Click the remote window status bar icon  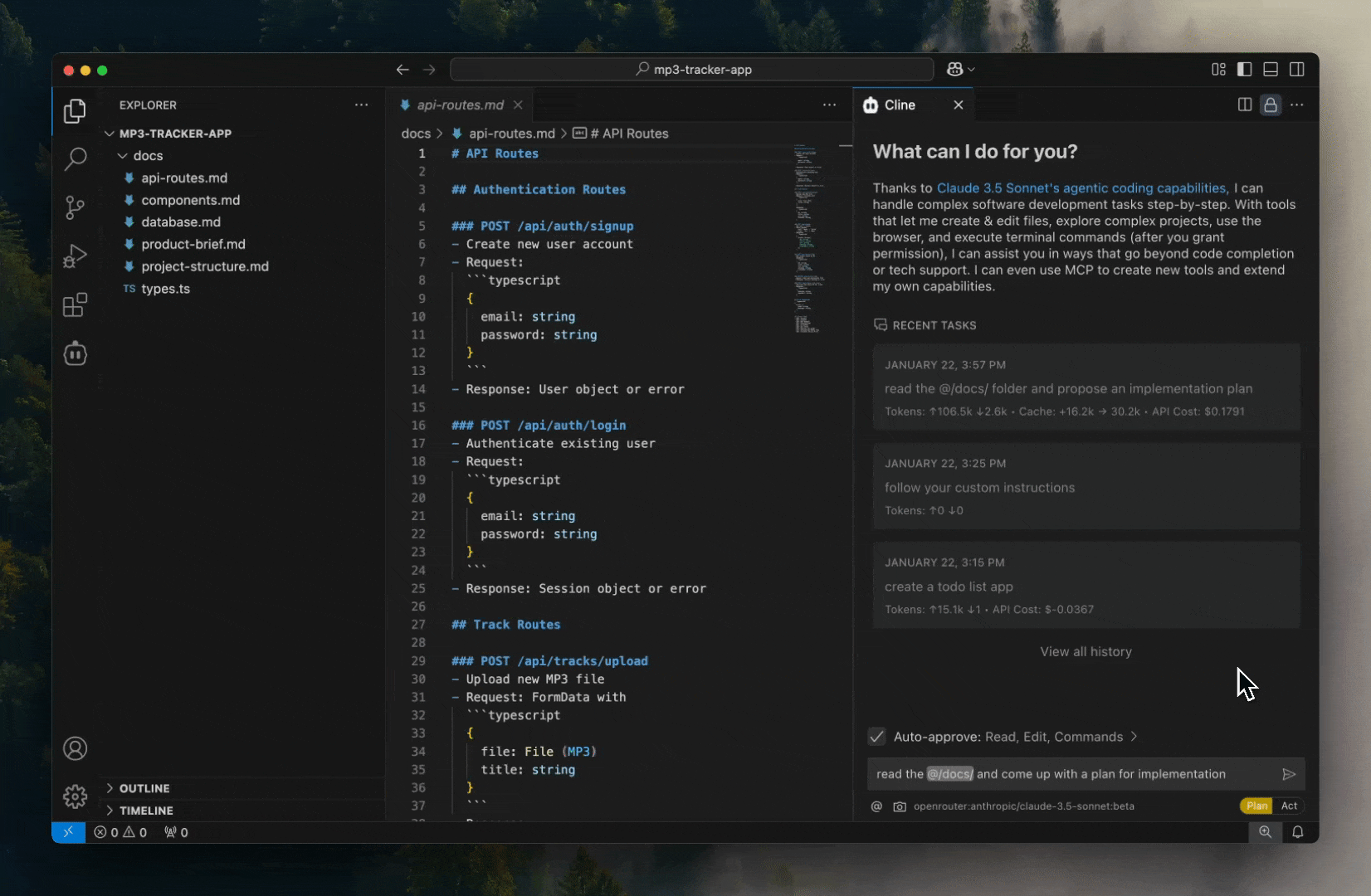[x=68, y=832]
